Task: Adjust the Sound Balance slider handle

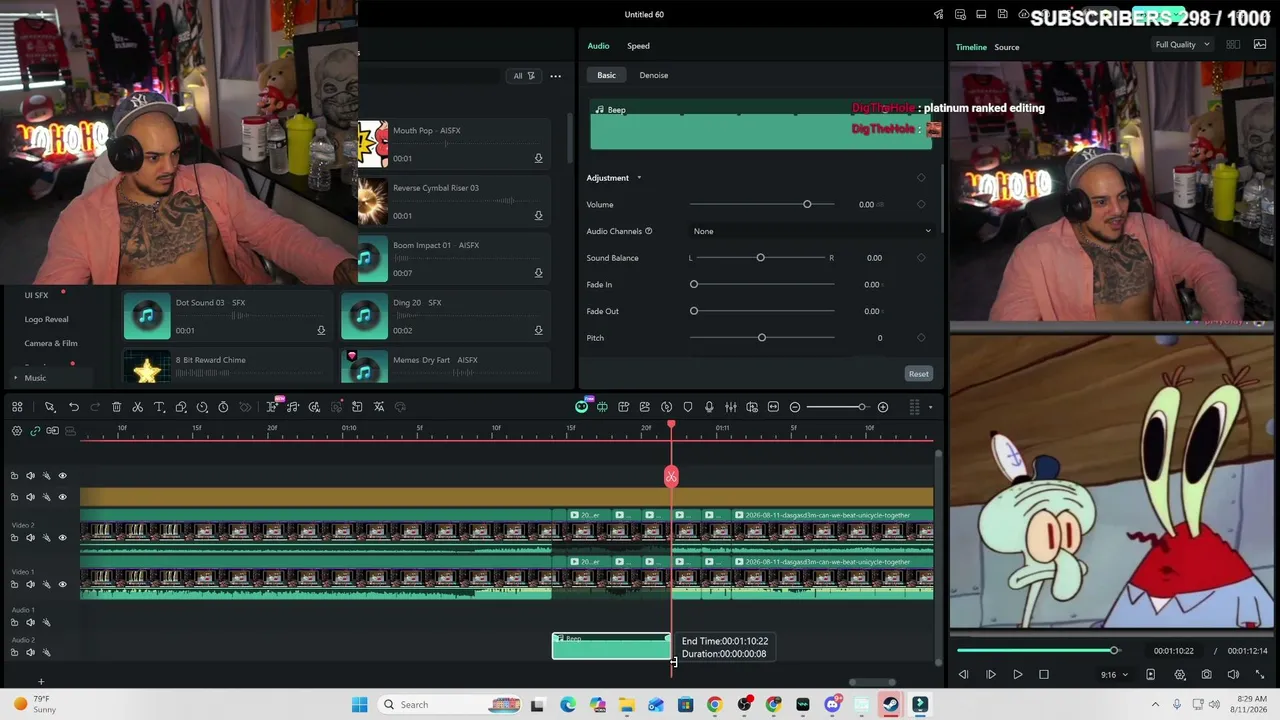Action: (x=761, y=258)
